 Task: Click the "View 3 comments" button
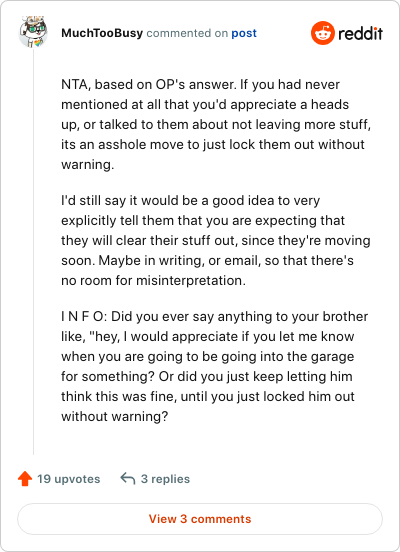point(200,519)
